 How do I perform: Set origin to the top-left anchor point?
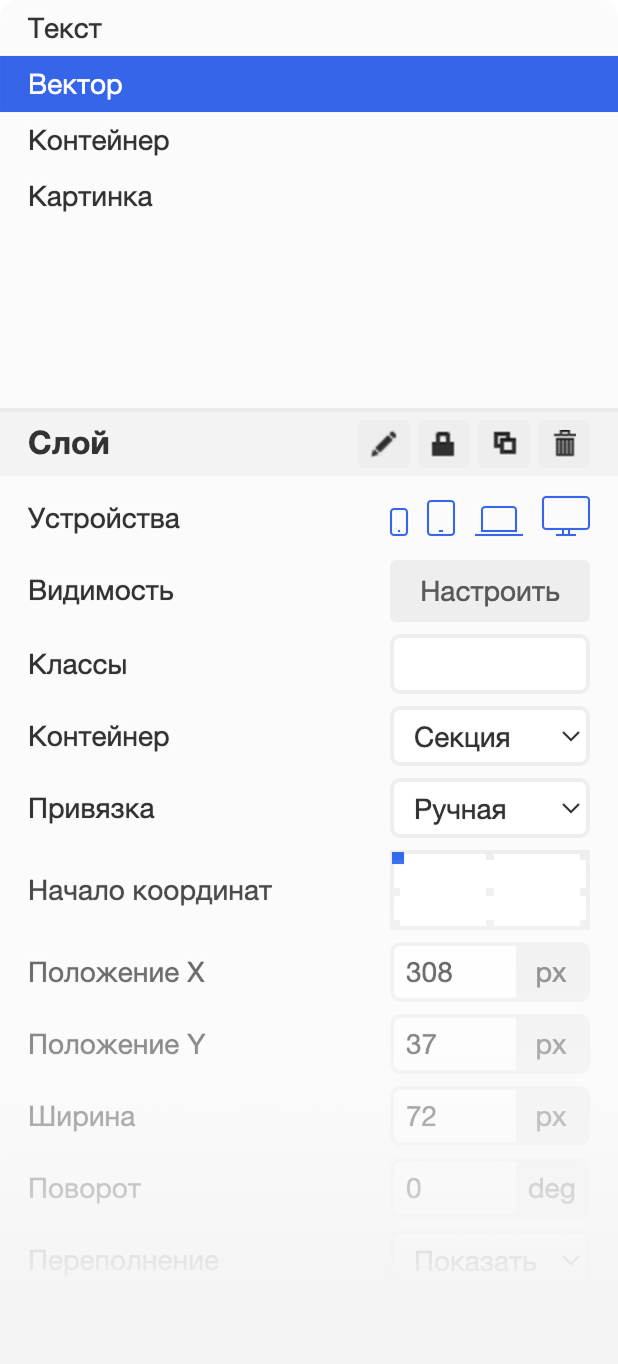[x=398, y=858]
